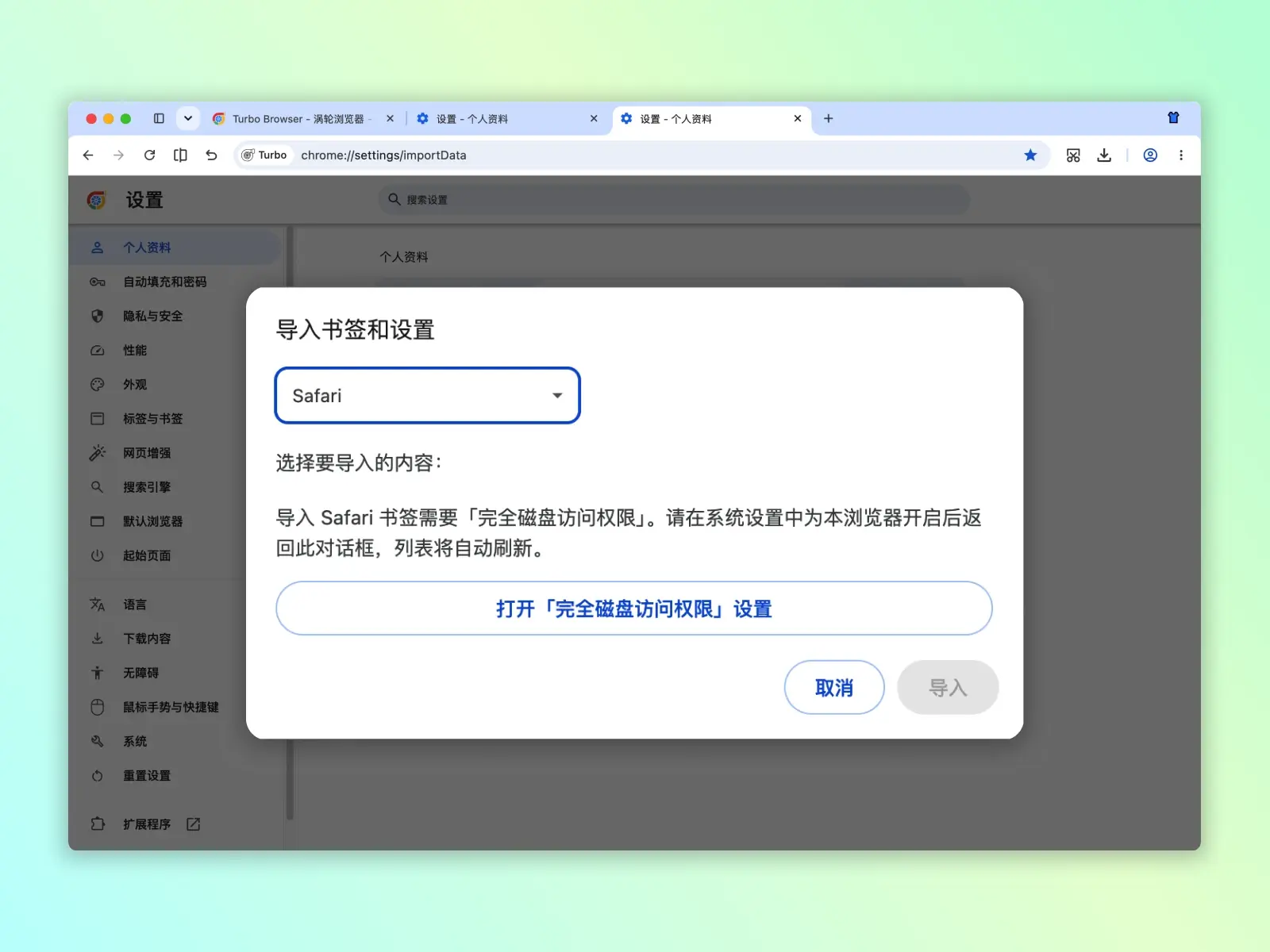Open the screenshot scissors tool icon
Image resolution: width=1270 pixels, height=952 pixels.
point(1073,155)
